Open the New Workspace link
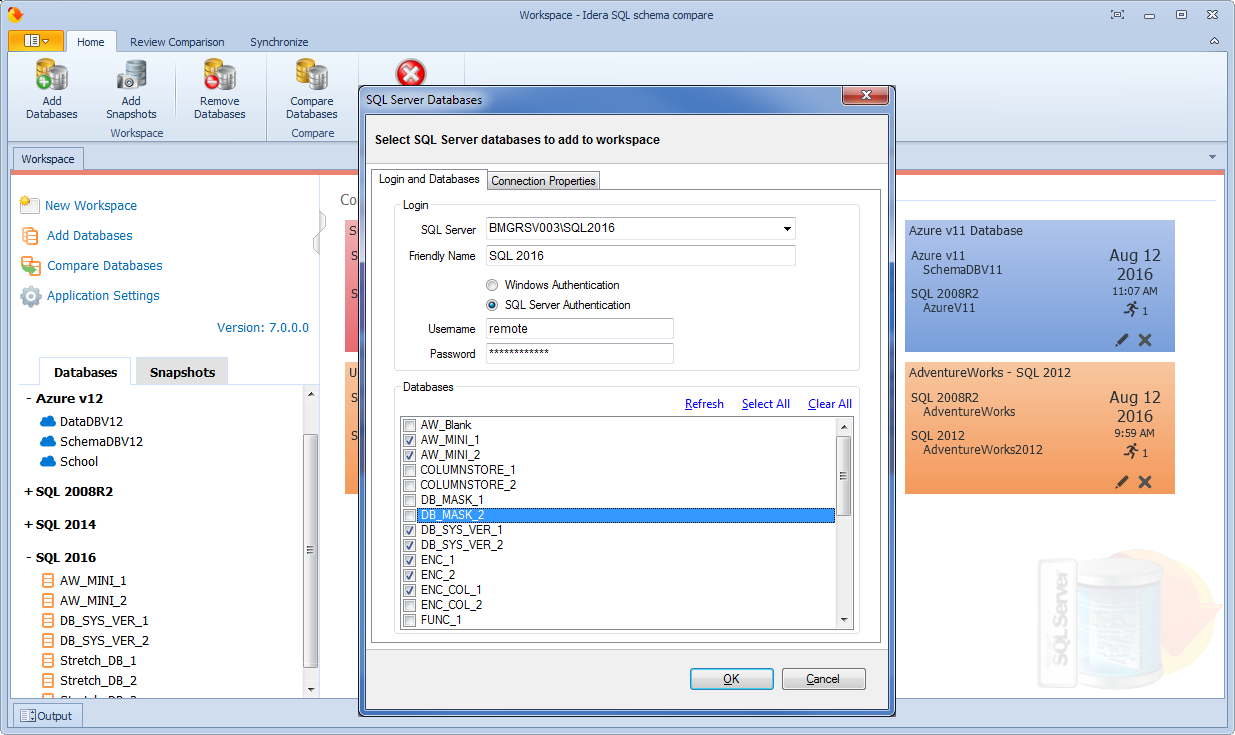 [91, 205]
